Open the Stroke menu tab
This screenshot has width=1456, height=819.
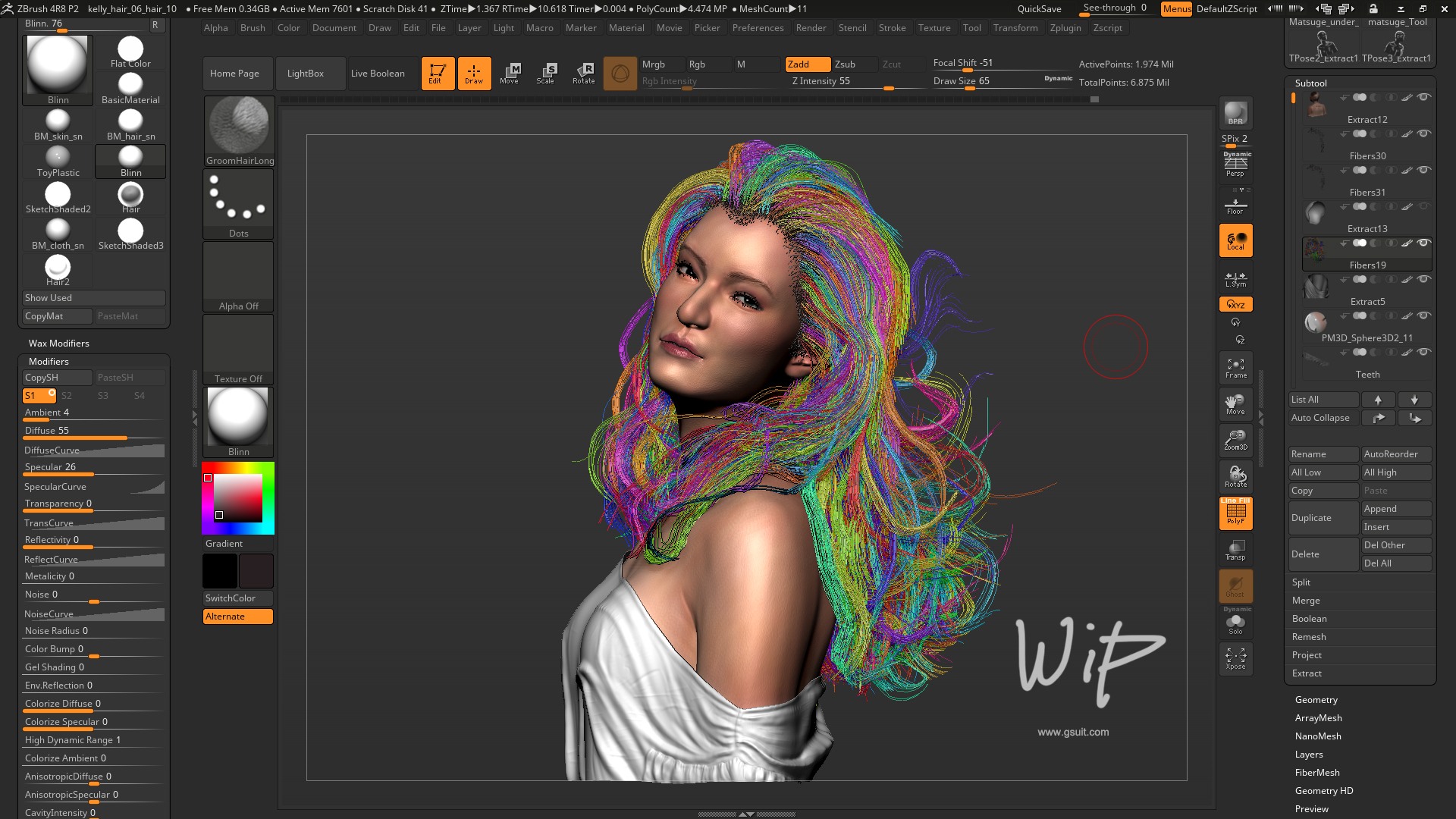click(892, 27)
